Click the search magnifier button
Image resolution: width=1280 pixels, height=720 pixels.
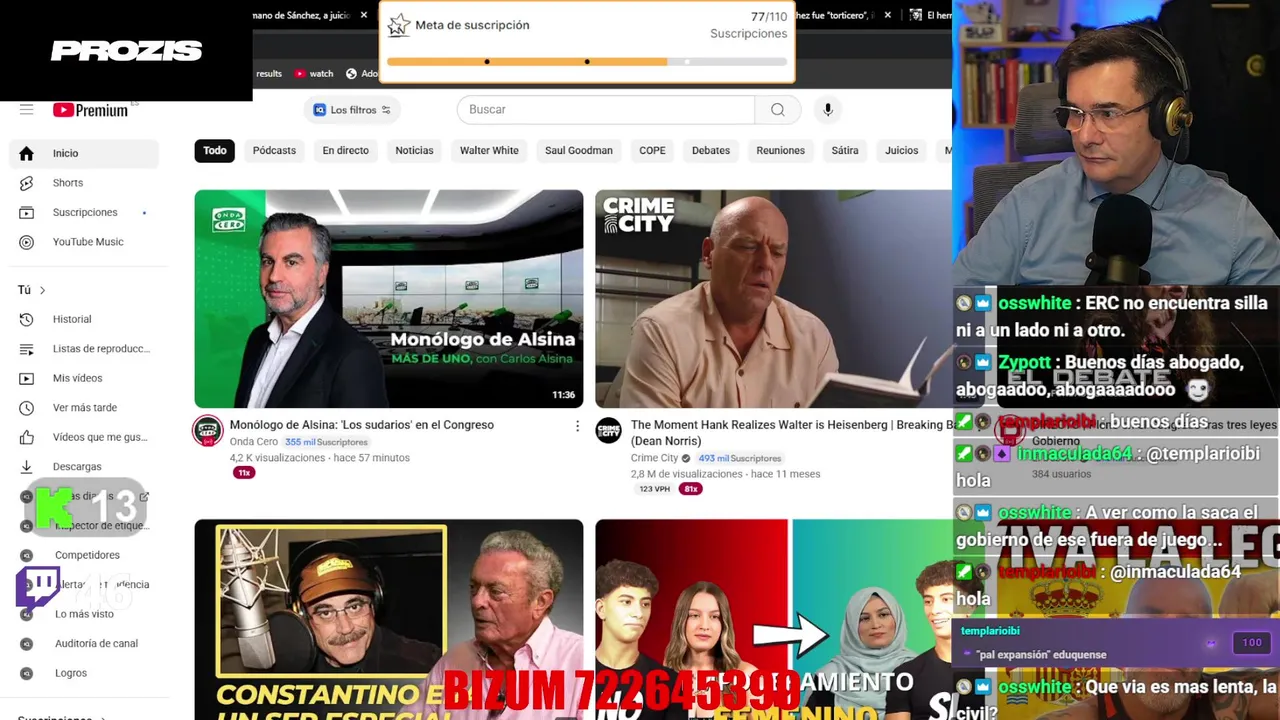tap(778, 110)
